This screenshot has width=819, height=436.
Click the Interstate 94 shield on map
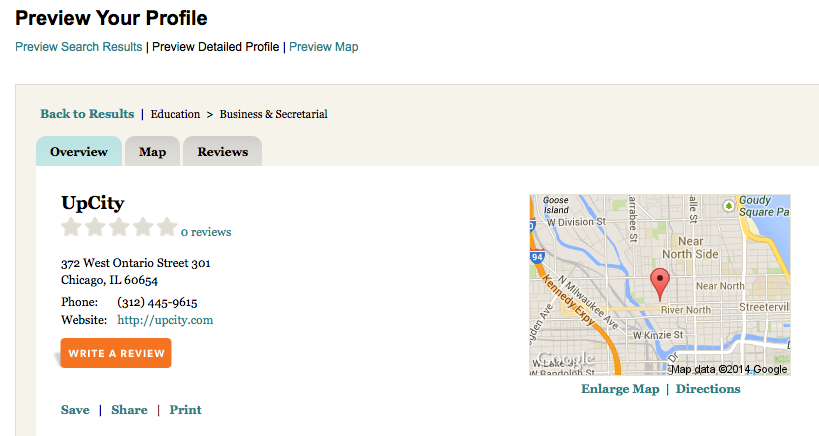click(534, 257)
